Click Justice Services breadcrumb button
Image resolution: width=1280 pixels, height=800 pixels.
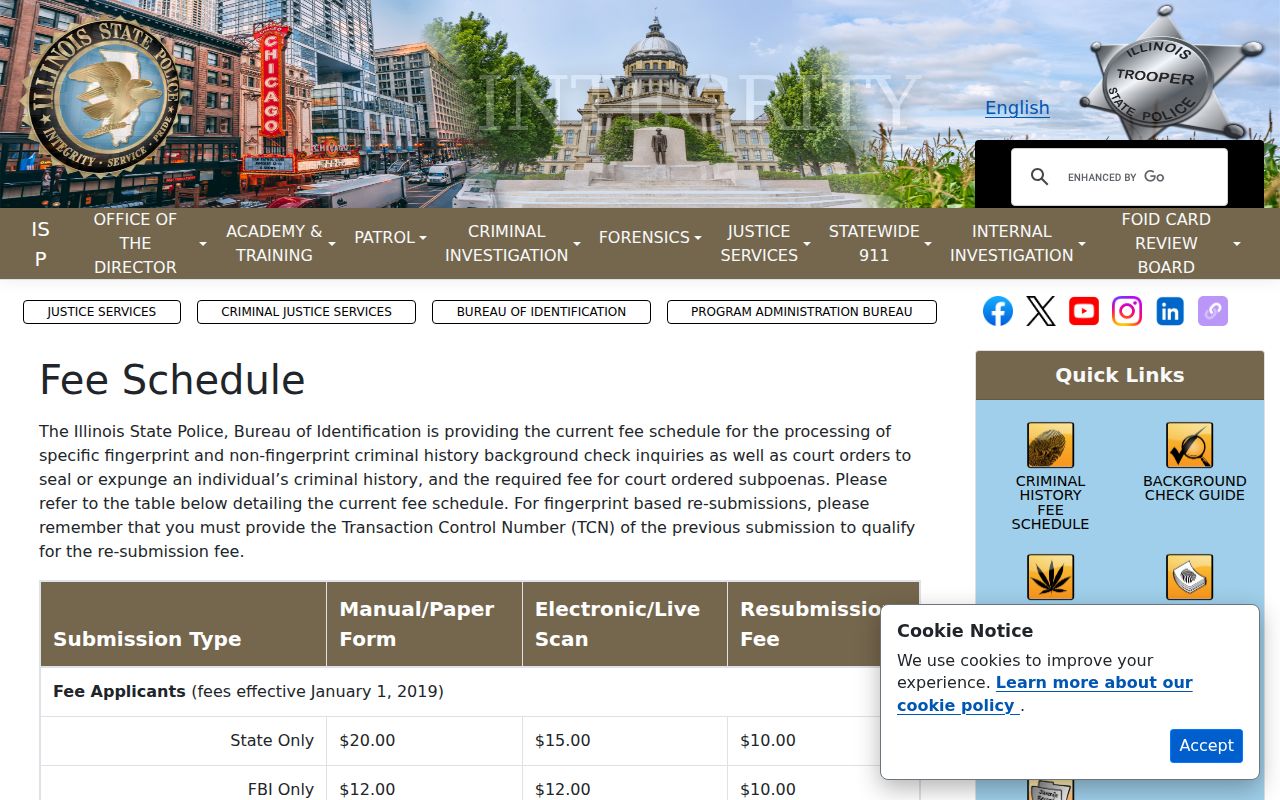tap(102, 312)
